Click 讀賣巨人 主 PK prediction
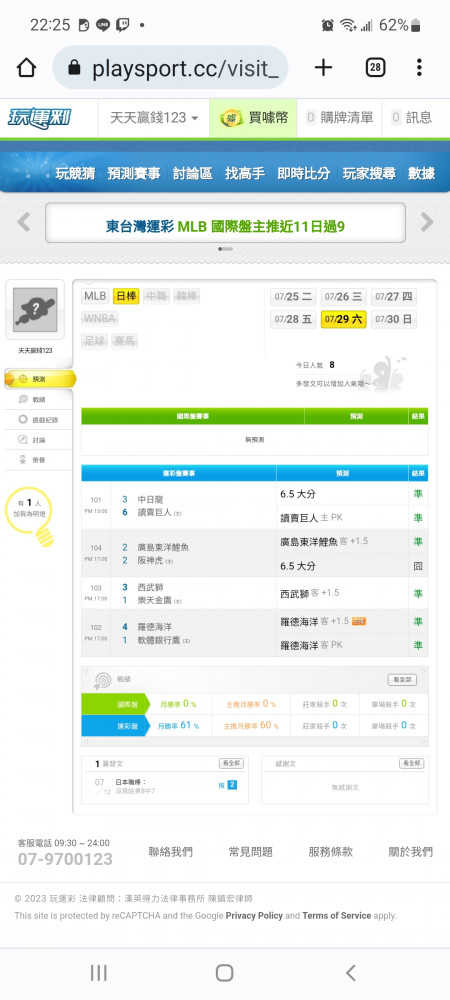The image size is (450, 1000). click(311, 518)
